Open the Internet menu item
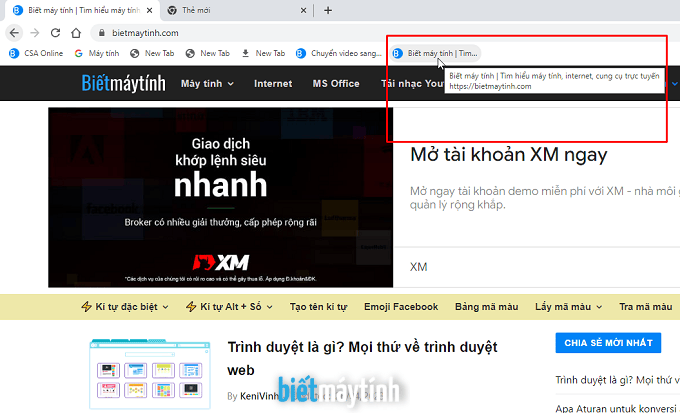The width and height of the screenshot is (680, 413). point(273,84)
